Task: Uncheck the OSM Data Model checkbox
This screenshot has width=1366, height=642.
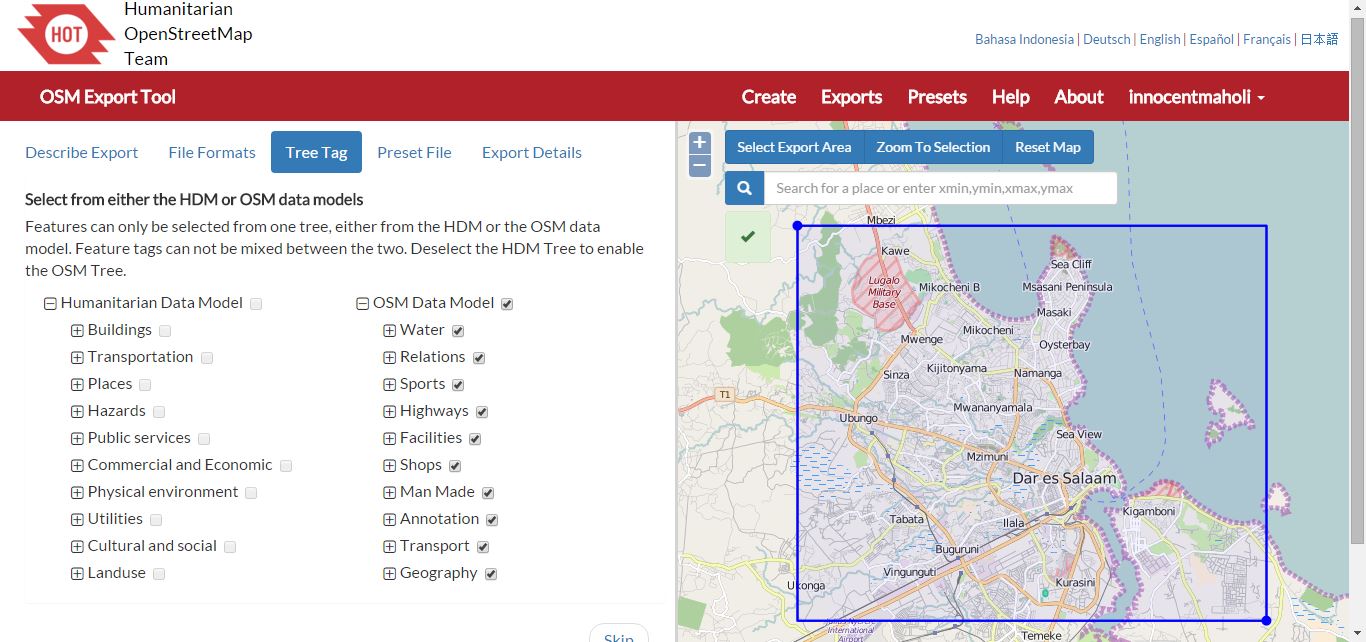Action: (x=507, y=304)
